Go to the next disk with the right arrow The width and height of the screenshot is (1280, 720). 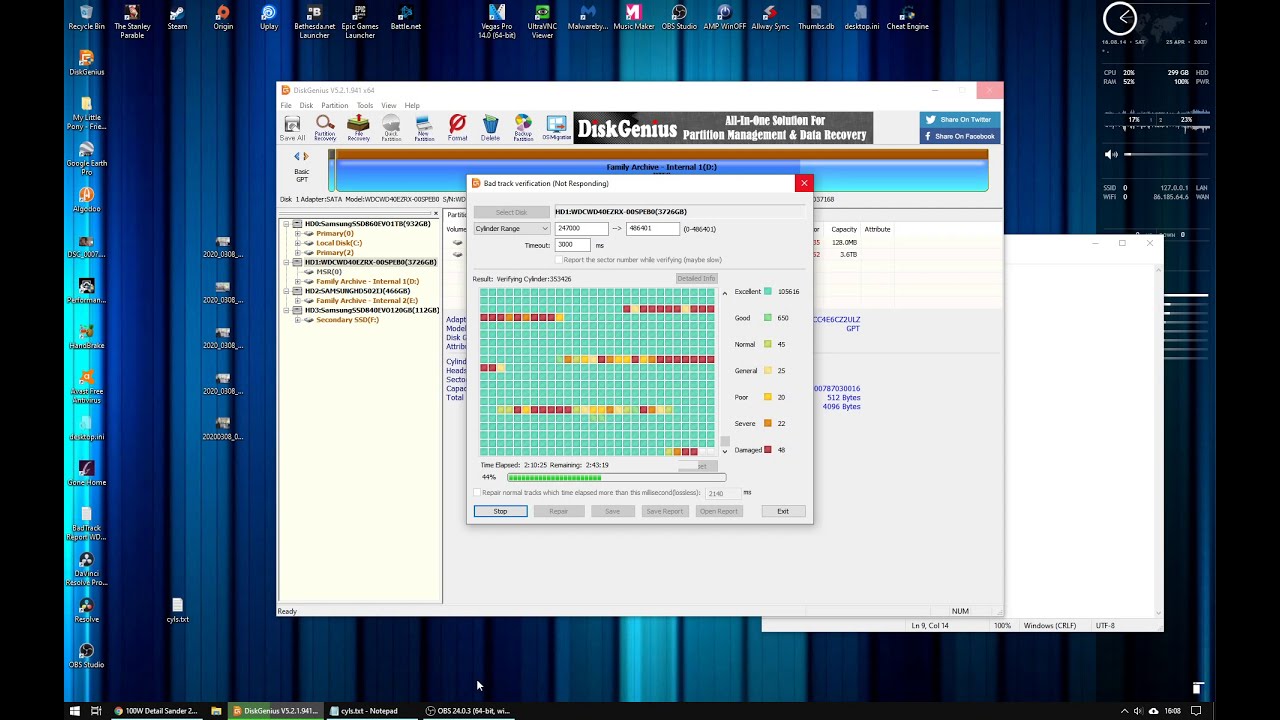tap(306, 157)
